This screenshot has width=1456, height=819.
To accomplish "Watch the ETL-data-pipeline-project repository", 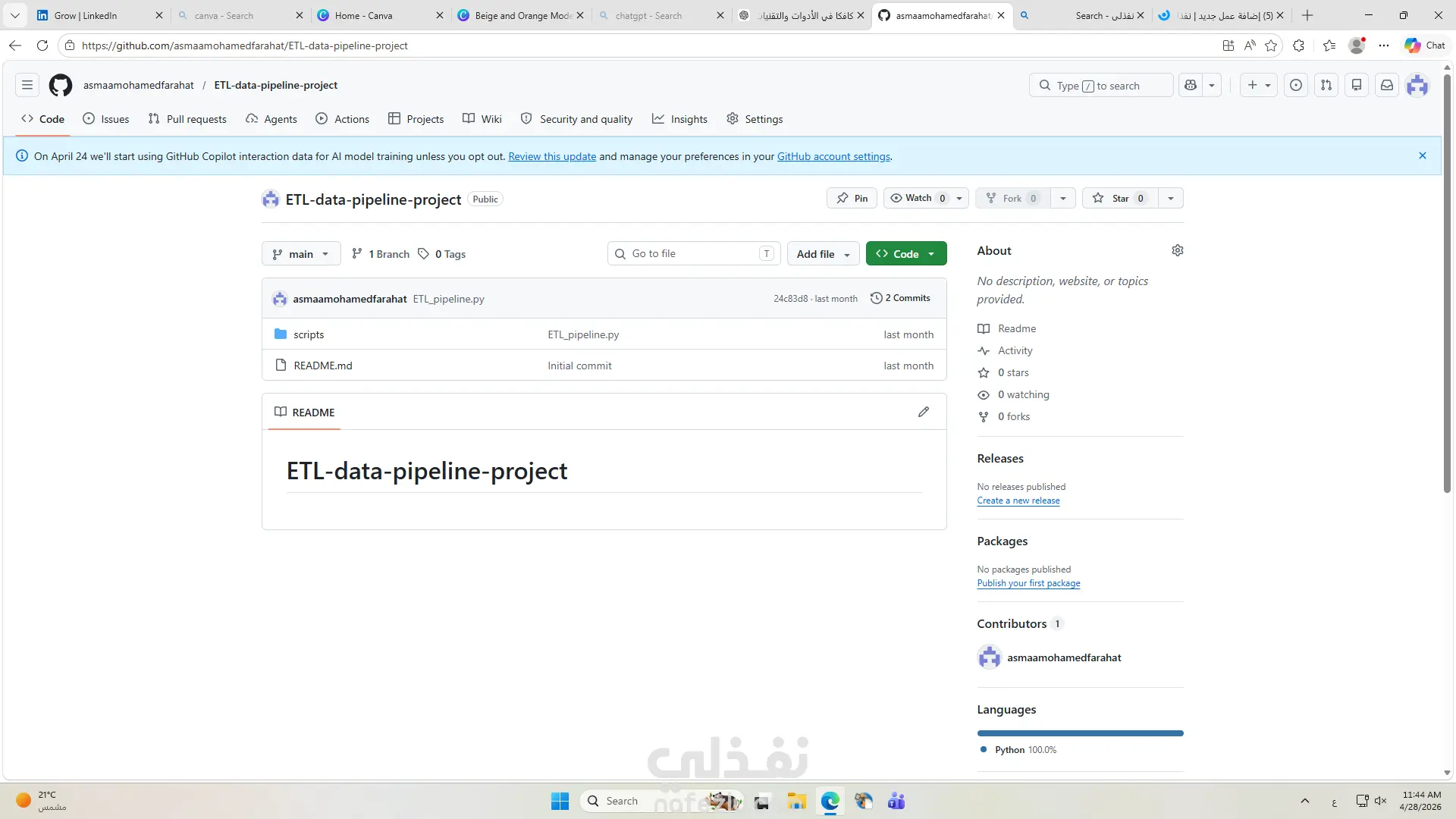I will (x=918, y=198).
